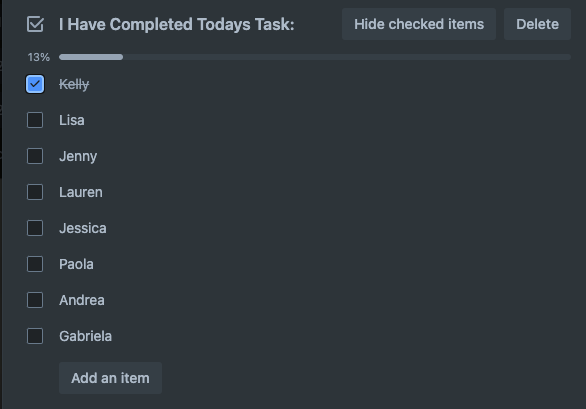Tick the Jessica checkbox

pos(35,228)
